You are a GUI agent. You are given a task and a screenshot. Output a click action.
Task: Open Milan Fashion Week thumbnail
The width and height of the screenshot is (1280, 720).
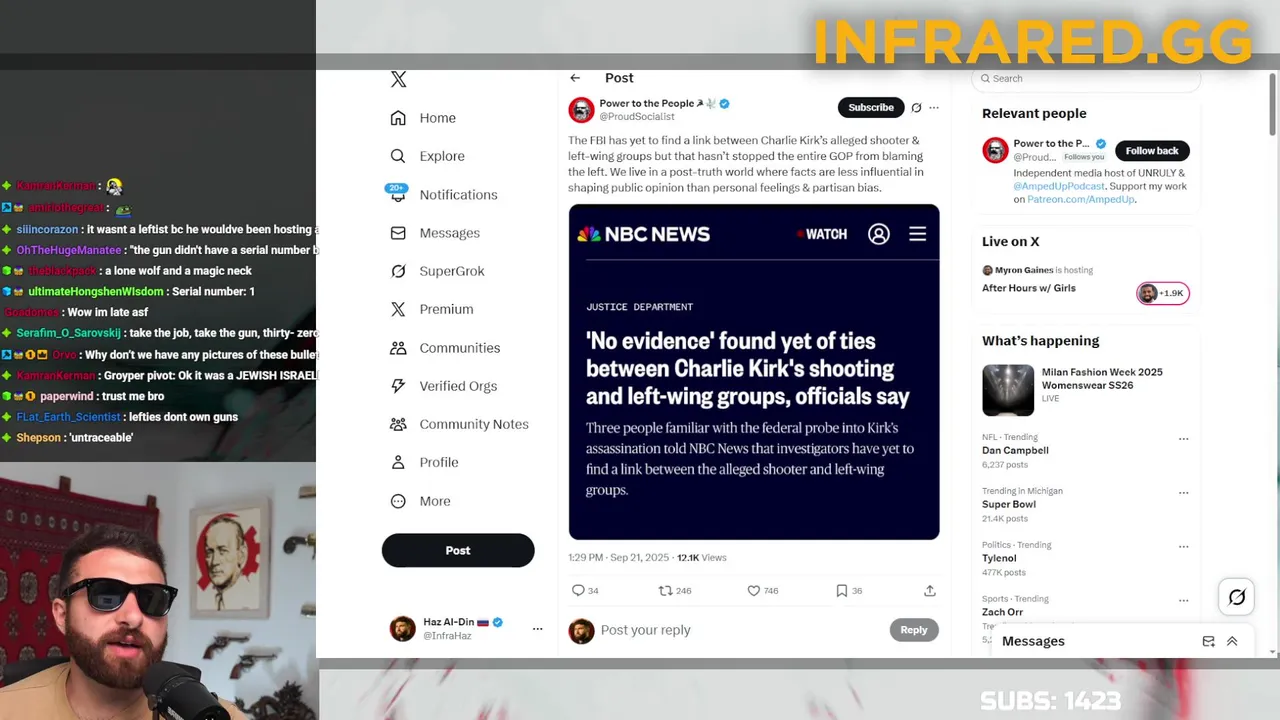point(1008,390)
